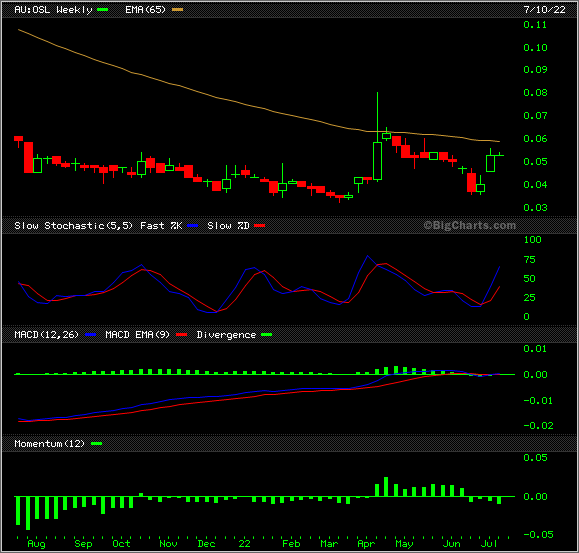This screenshot has height=553, width=579.
Task: Click the Momentum(12) panel header label
Action: tap(49, 443)
